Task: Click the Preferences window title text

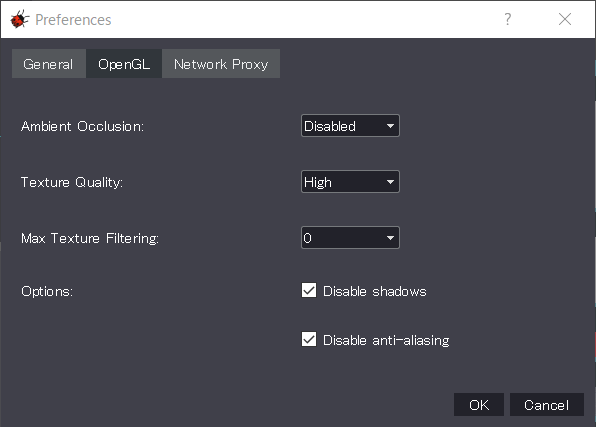Action: (73, 20)
